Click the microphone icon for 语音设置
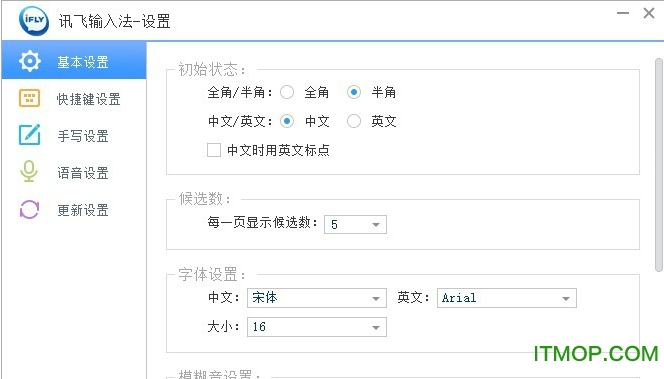Viewport: 664px width, 379px height. pos(29,172)
